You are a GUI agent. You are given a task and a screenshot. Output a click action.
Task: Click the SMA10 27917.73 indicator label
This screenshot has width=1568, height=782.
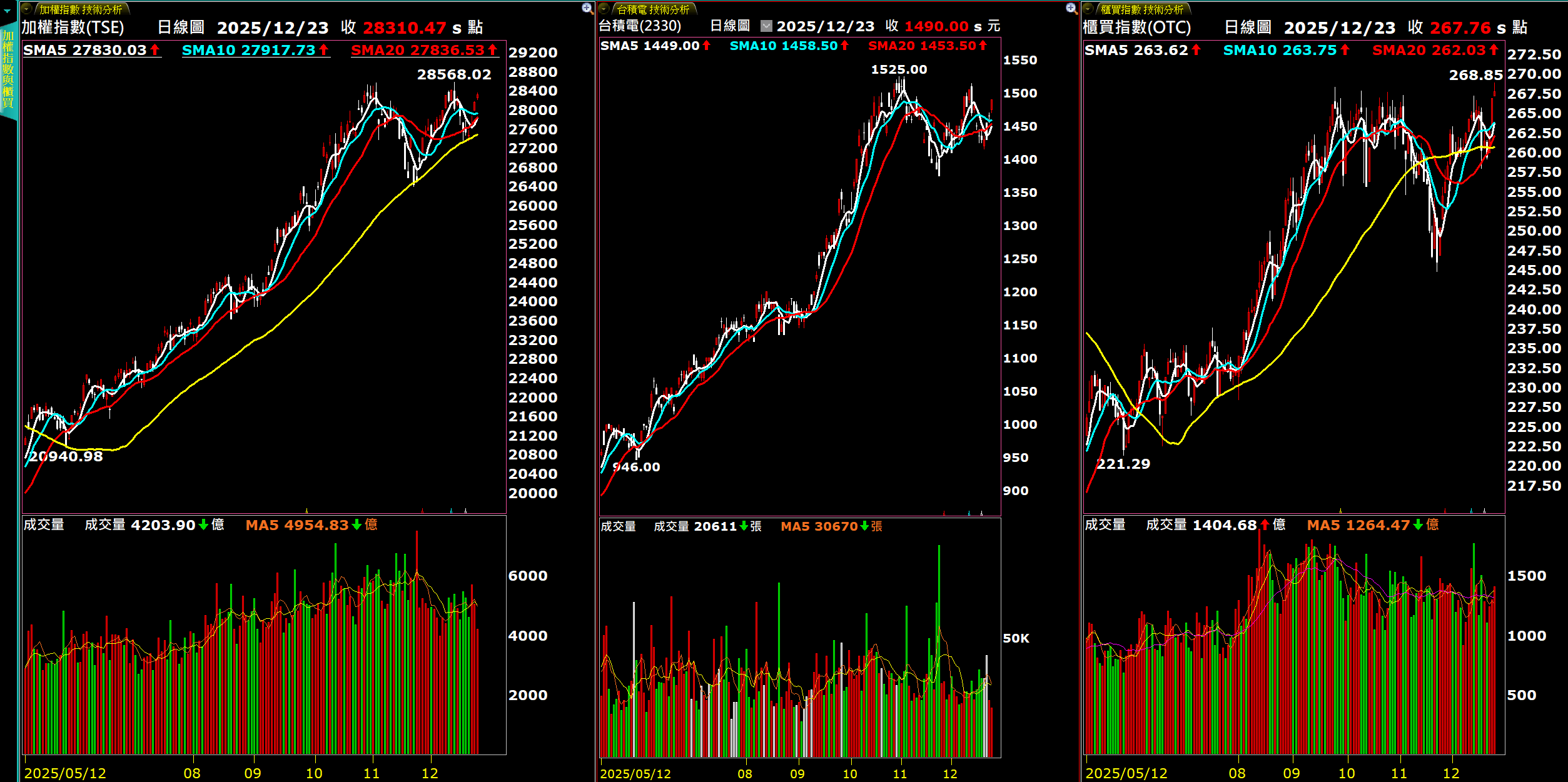(248, 50)
